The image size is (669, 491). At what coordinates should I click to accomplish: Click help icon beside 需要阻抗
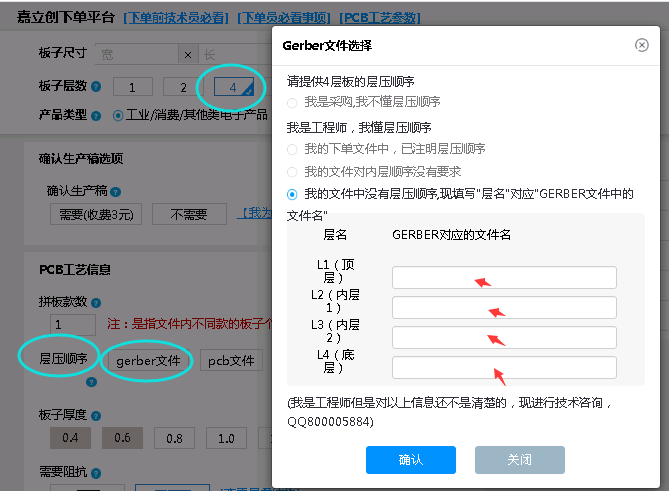pos(97,471)
